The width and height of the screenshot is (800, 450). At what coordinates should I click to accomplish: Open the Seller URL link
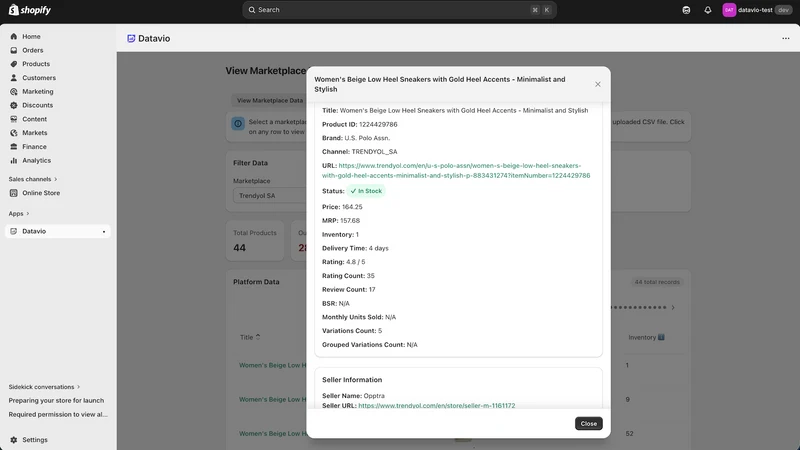437,406
